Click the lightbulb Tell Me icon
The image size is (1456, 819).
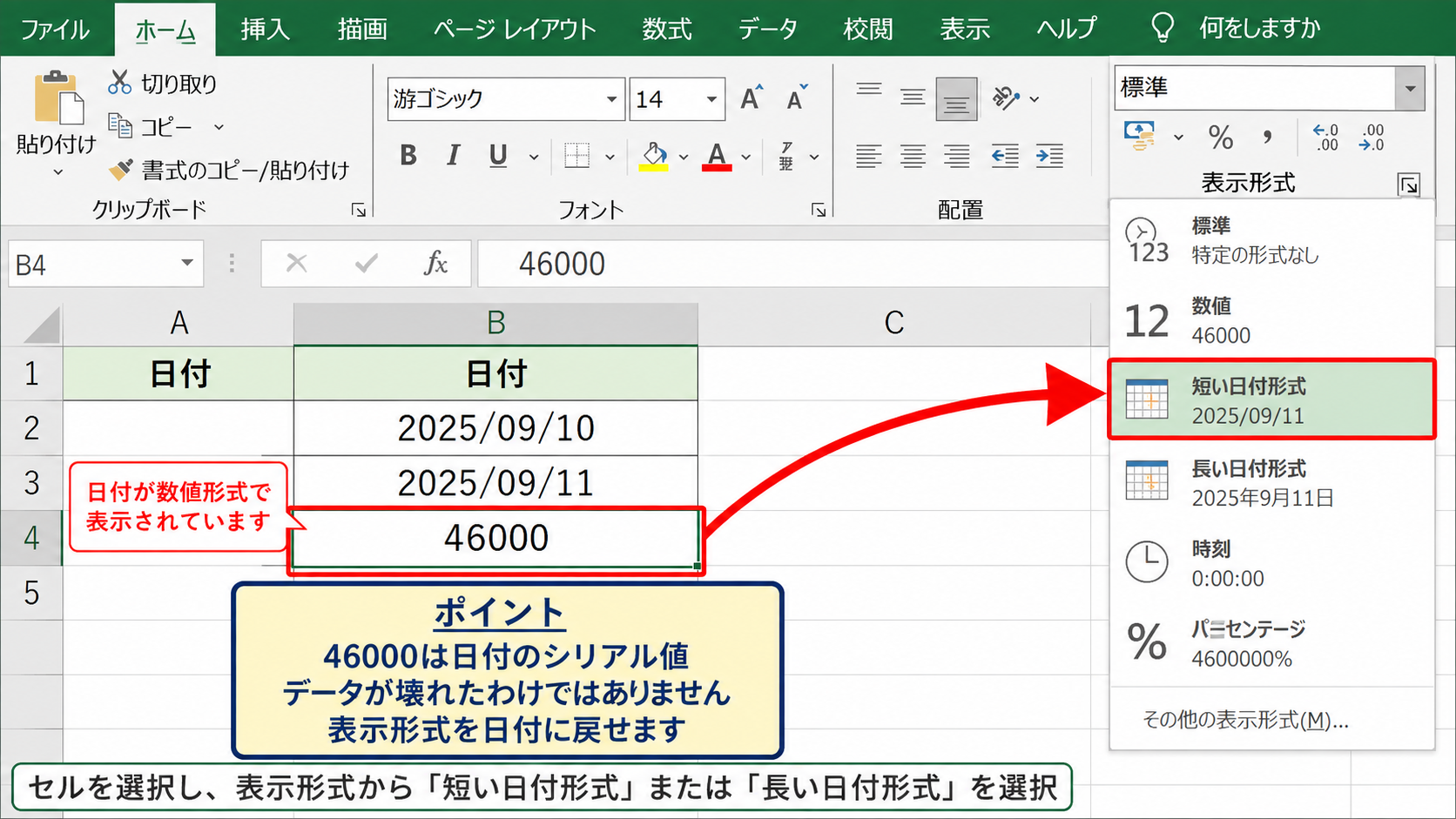[1163, 28]
